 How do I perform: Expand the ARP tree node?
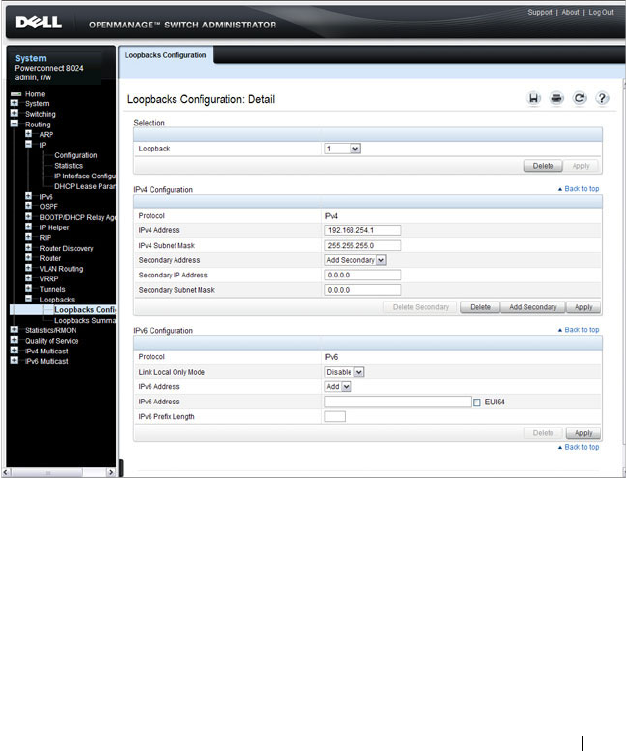point(29,134)
